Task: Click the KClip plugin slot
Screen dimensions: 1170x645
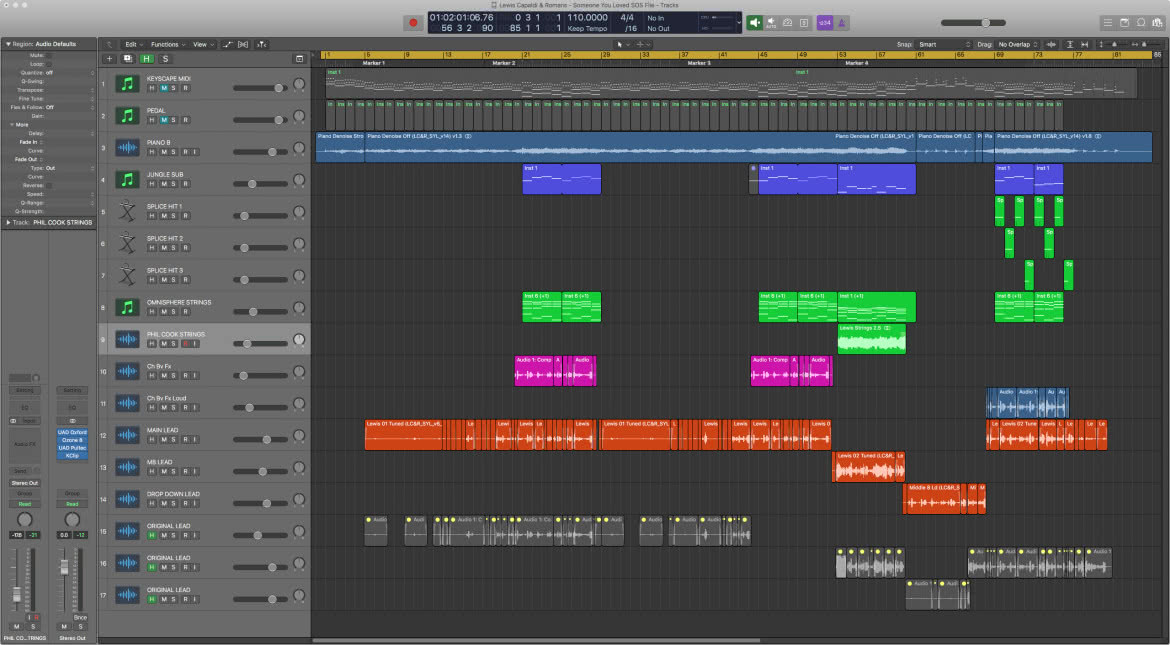Action: point(72,455)
